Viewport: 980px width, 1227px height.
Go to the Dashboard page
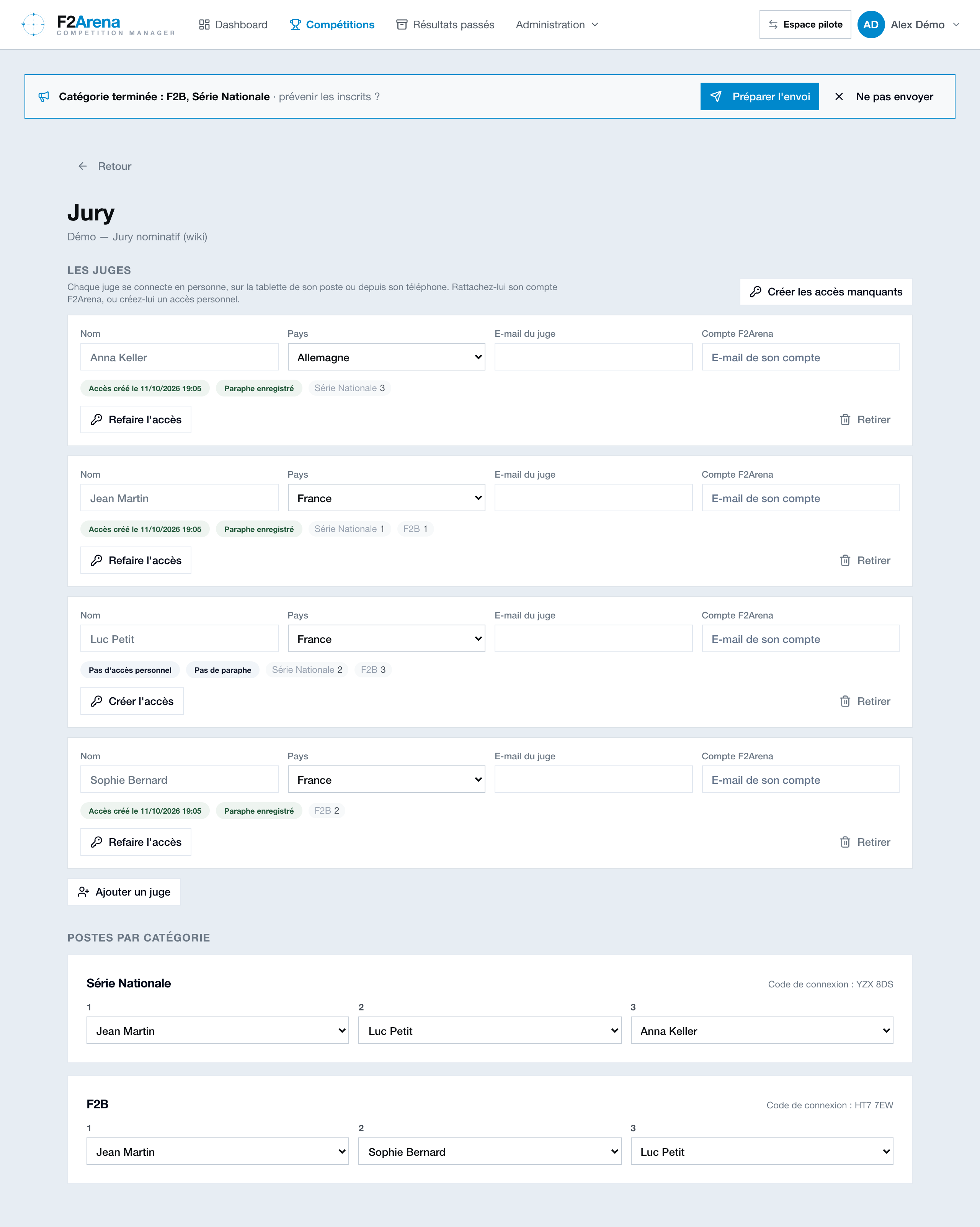pyautogui.click(x=234, y=24)
